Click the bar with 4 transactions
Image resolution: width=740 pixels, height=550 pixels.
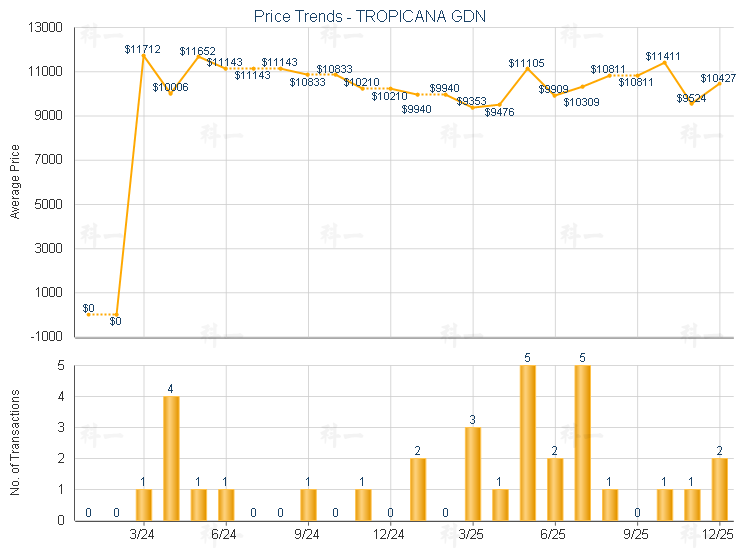pos(171,458)
